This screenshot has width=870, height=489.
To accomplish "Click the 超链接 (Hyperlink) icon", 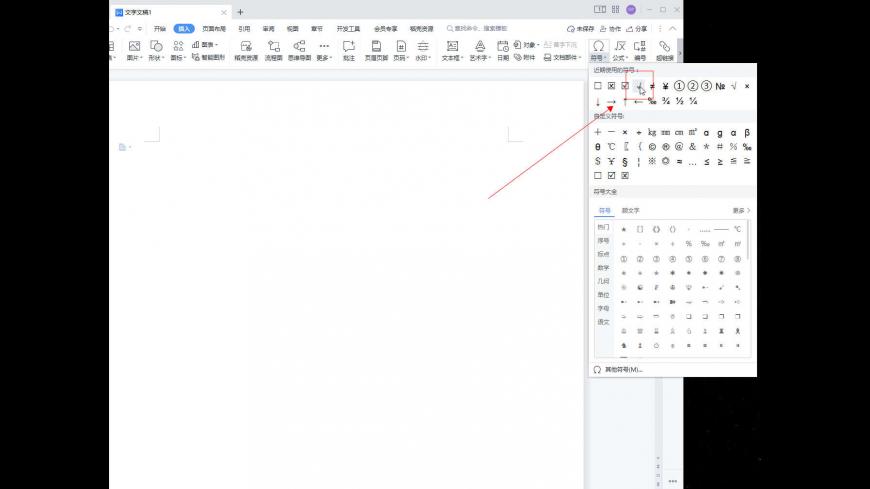I will click(664, 47).
